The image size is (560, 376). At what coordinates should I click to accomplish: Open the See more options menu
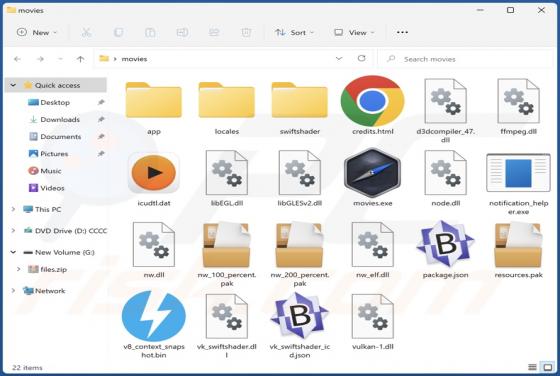(x=402, y=32)
